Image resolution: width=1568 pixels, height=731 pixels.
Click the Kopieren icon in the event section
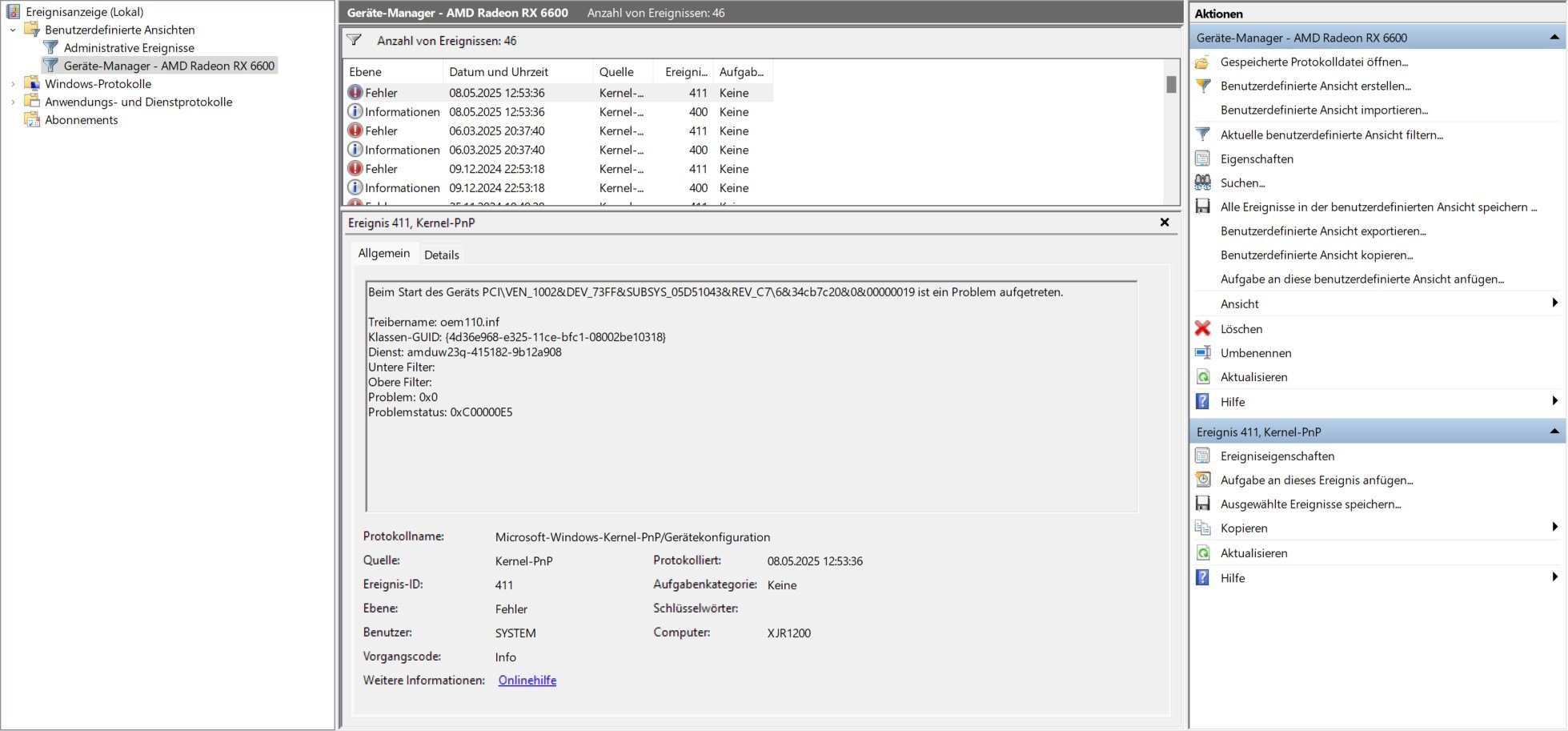[1202, 528]
